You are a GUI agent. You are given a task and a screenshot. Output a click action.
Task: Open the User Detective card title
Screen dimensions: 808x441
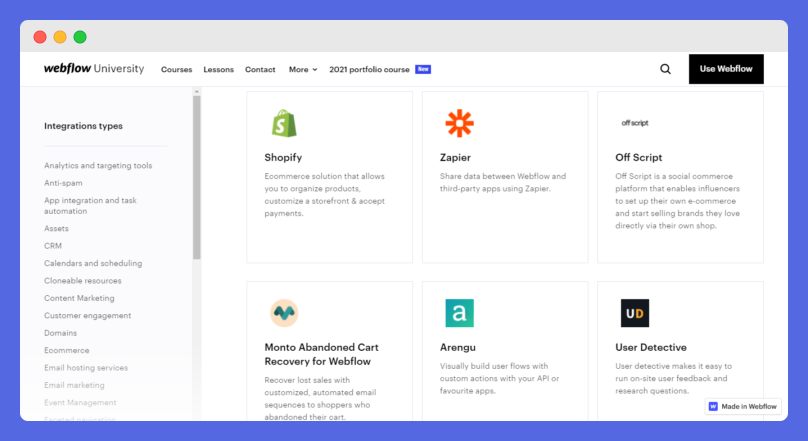point(651,348)
